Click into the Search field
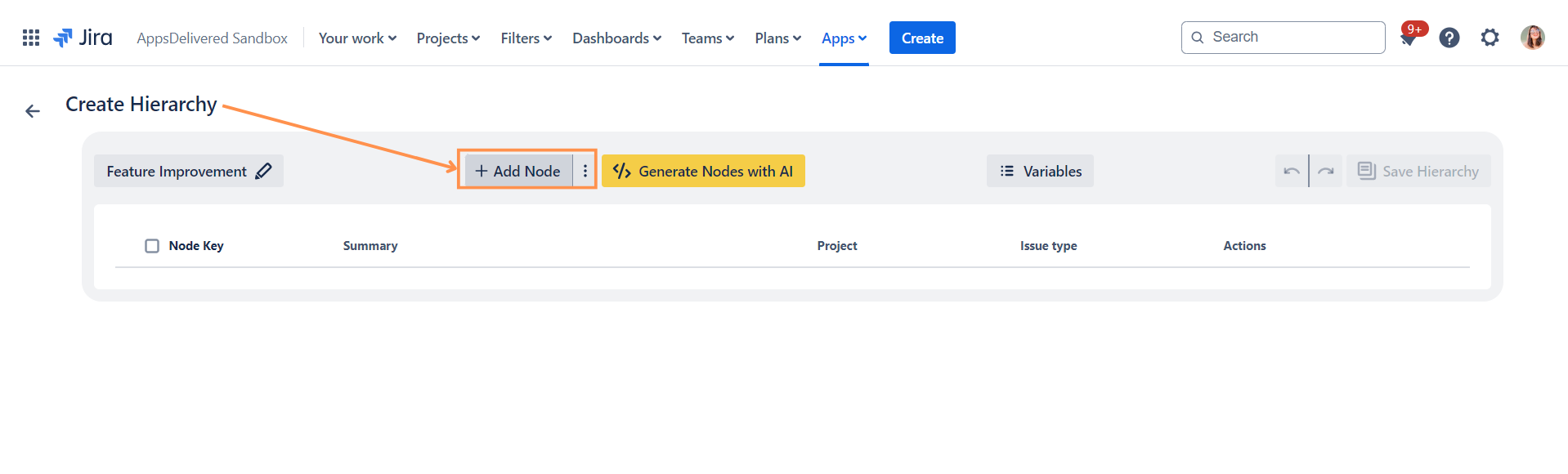This screenshot has height=474, width=1568. point(1292,38)
